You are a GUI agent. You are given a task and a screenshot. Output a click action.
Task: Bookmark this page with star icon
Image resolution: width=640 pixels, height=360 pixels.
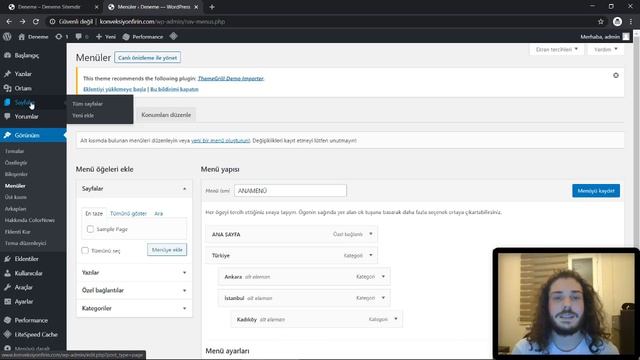click(600, 22)
